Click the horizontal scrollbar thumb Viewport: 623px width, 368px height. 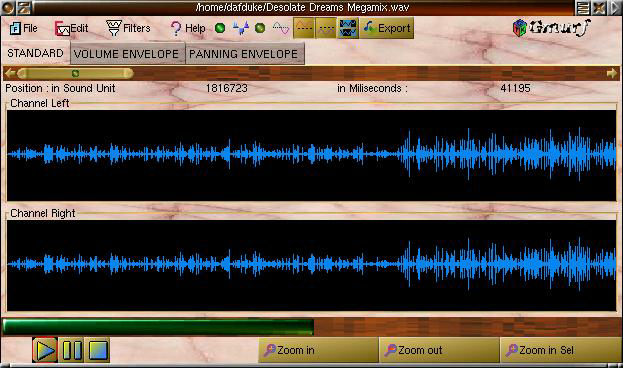(x=75, y=73)
